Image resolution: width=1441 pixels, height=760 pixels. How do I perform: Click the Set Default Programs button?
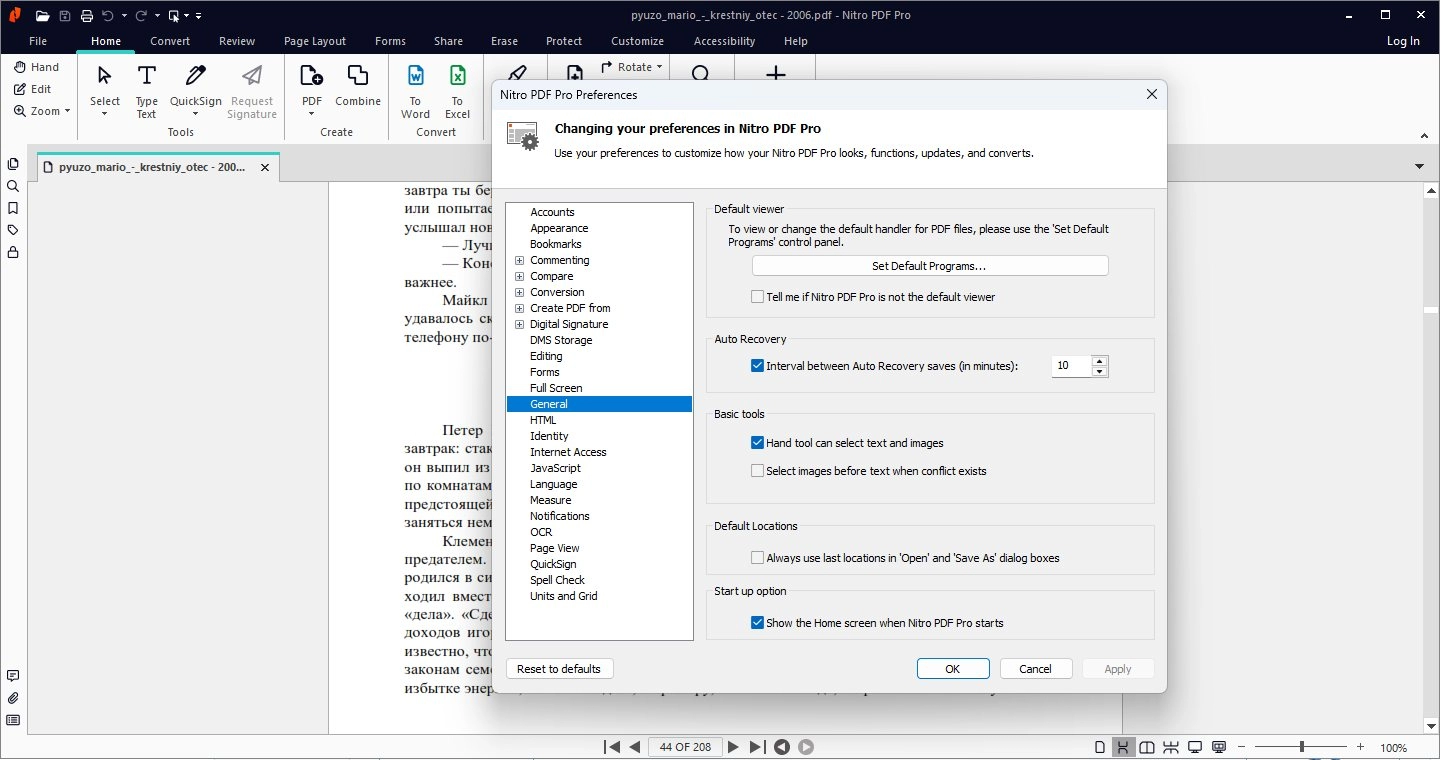pos(929,266)
